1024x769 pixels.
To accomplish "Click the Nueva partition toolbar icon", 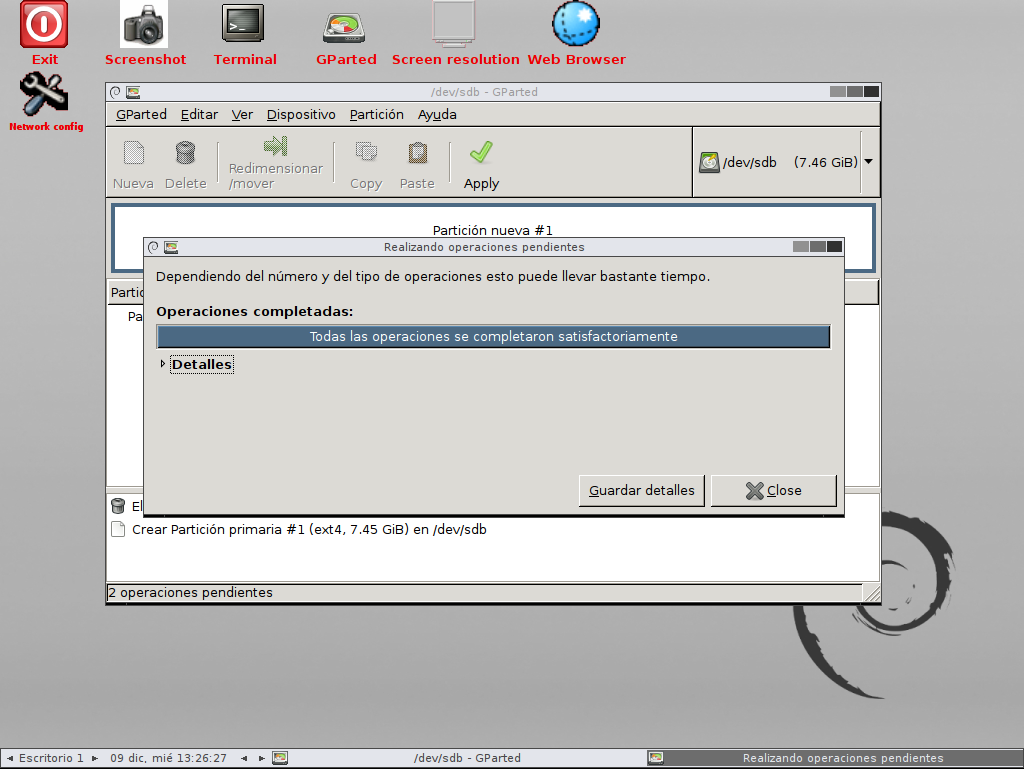I will 134,153.
